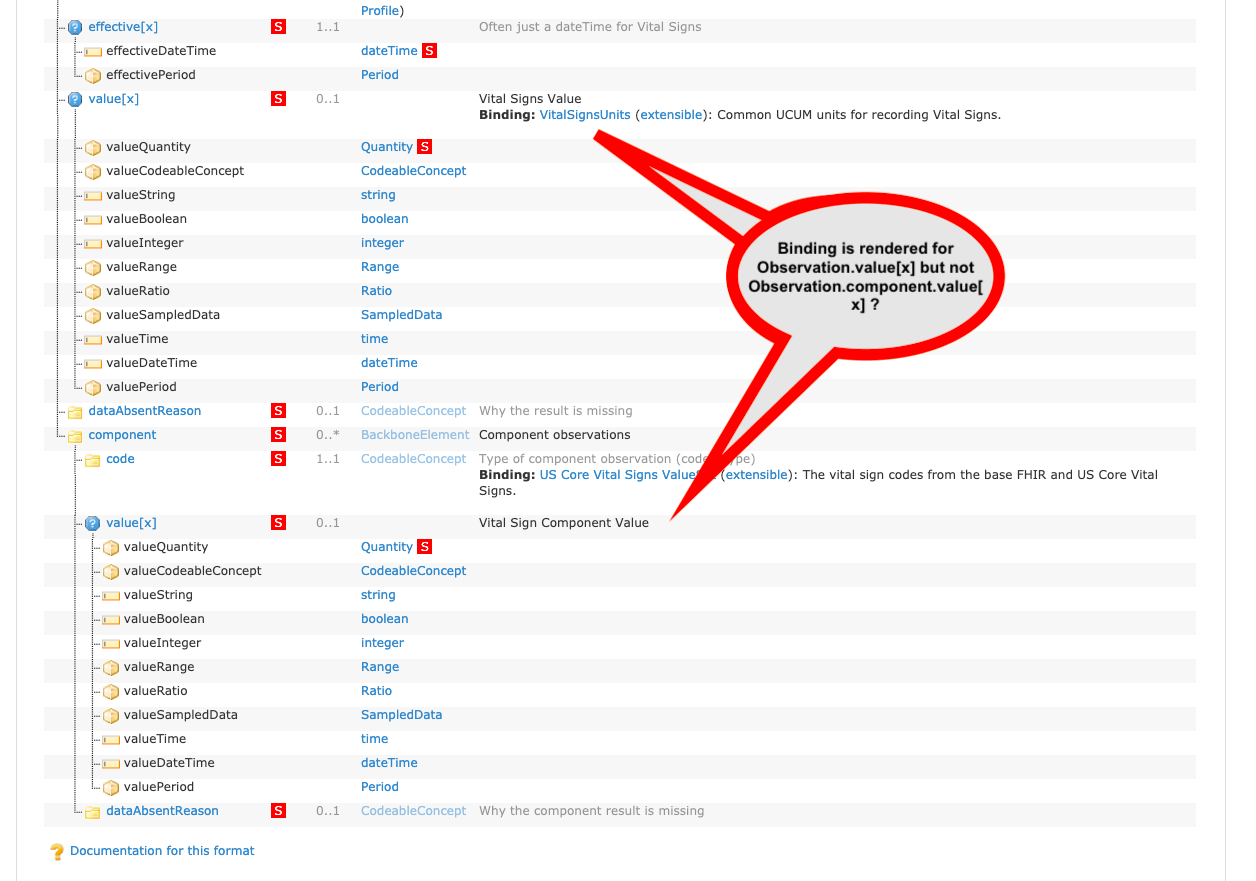The width and height of the screenshot is (1256, 881).
Task: Click the component value[x] choice icon
Action: pos(93,523)
